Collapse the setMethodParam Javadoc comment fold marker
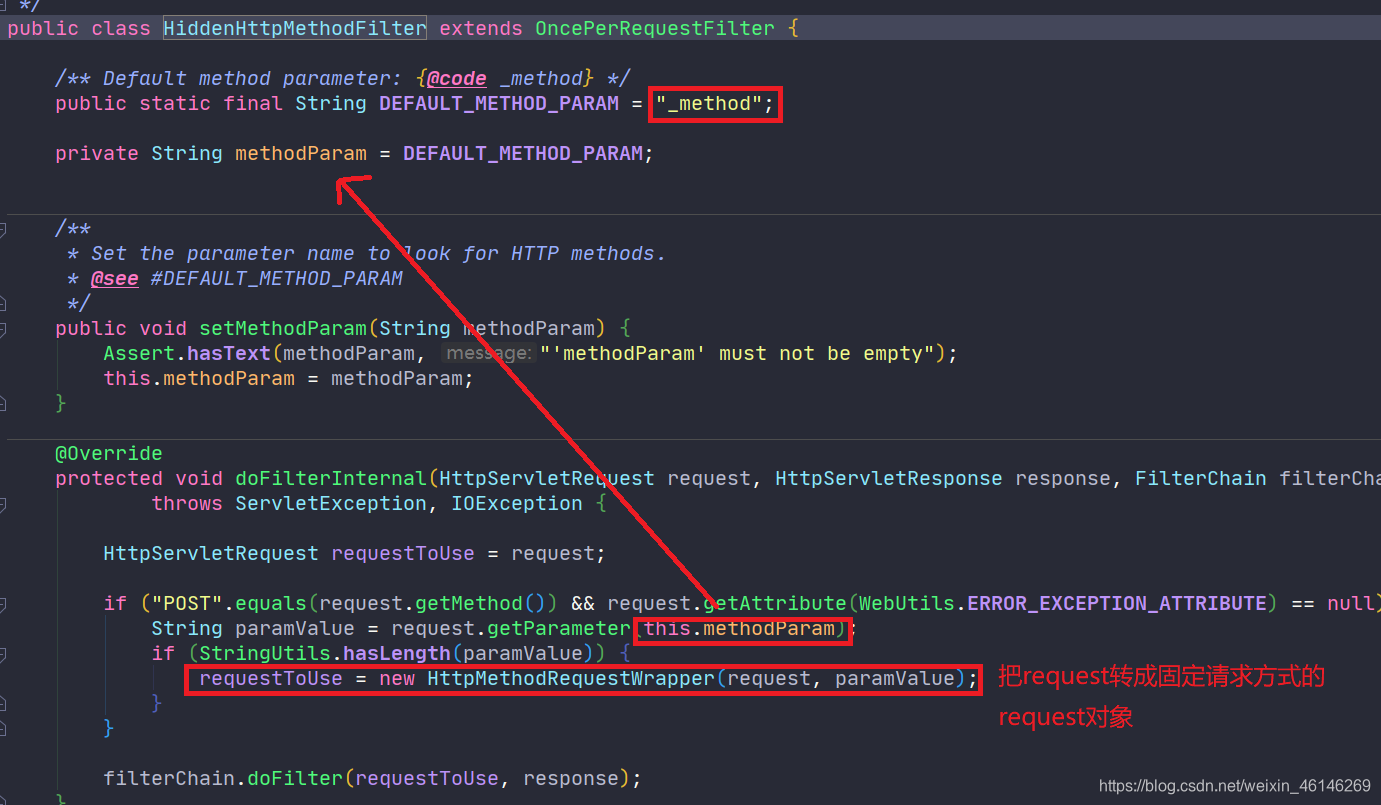 [3, 229]
